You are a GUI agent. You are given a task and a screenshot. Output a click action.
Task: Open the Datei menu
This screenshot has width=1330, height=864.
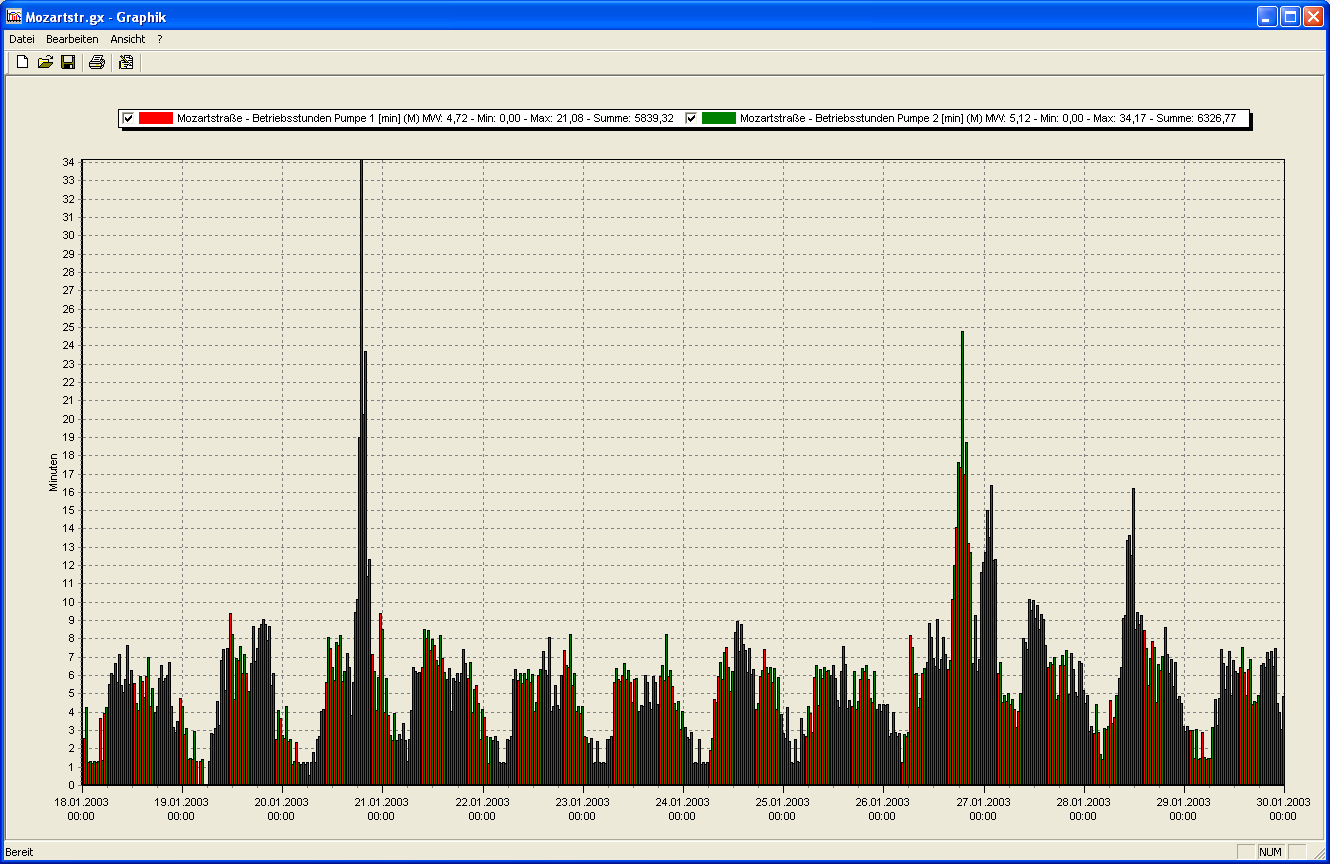22,39
